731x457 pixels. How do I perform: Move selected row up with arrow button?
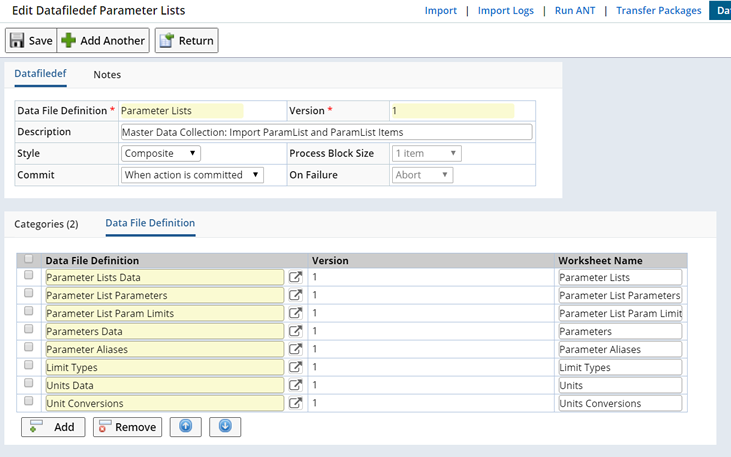click(186, 427)
